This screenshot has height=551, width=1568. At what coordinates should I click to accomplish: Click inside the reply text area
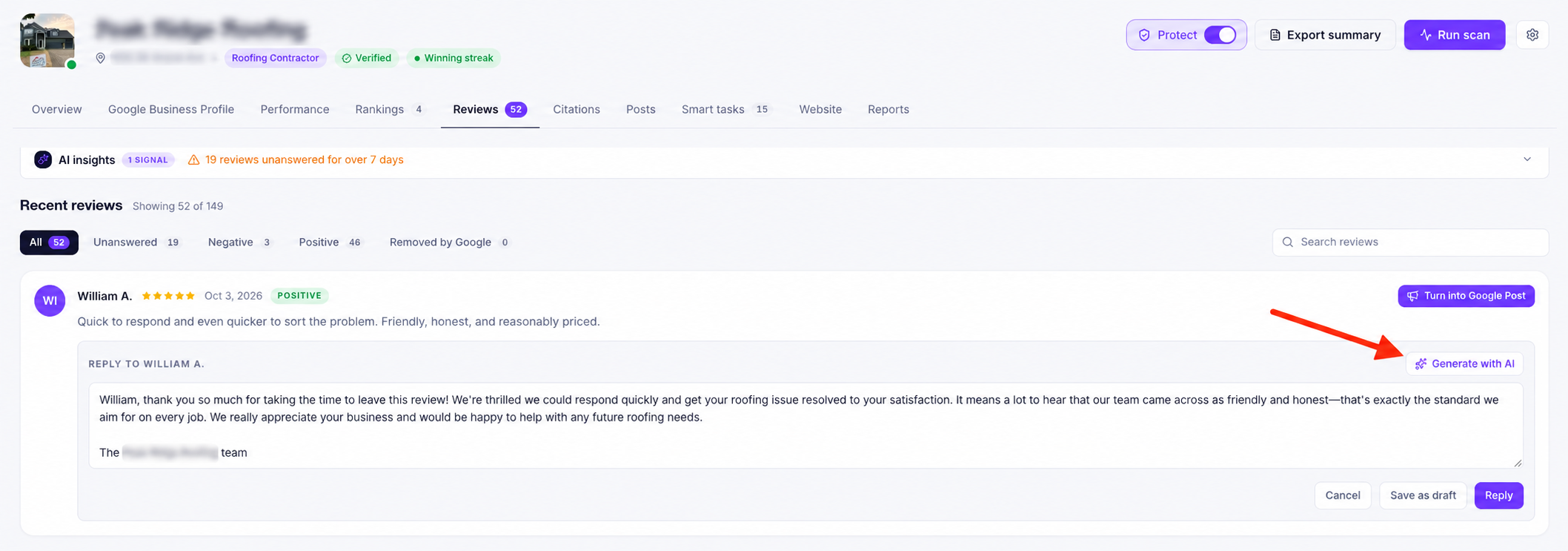pos(805,426)
